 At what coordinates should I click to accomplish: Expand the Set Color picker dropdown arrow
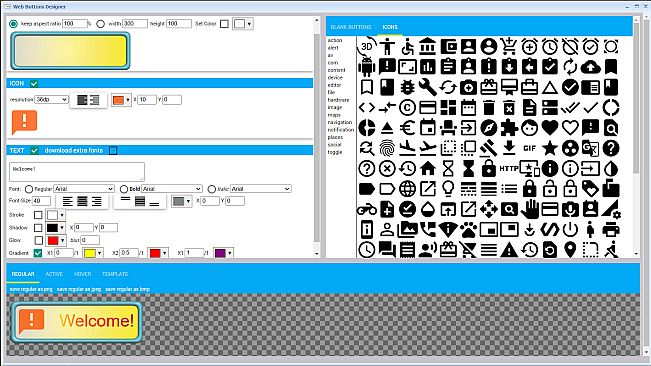pos(249,24)
